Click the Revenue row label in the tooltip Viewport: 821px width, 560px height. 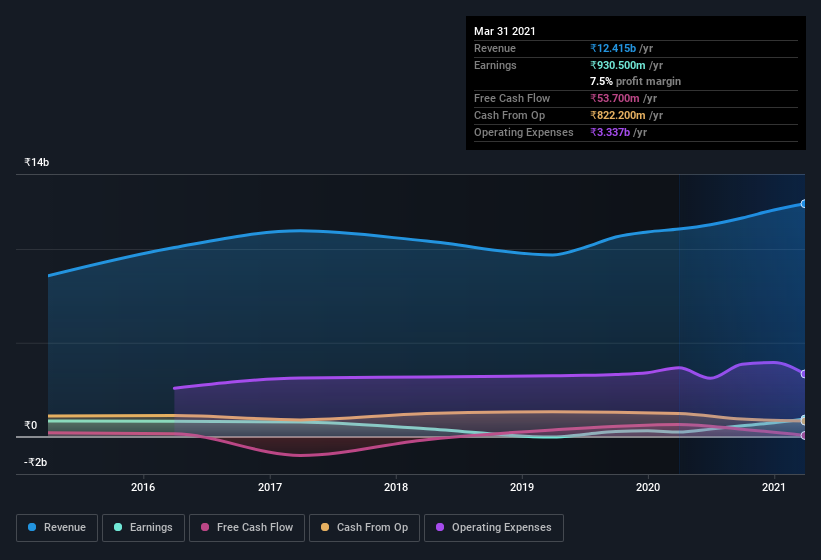tap(495, 48)
